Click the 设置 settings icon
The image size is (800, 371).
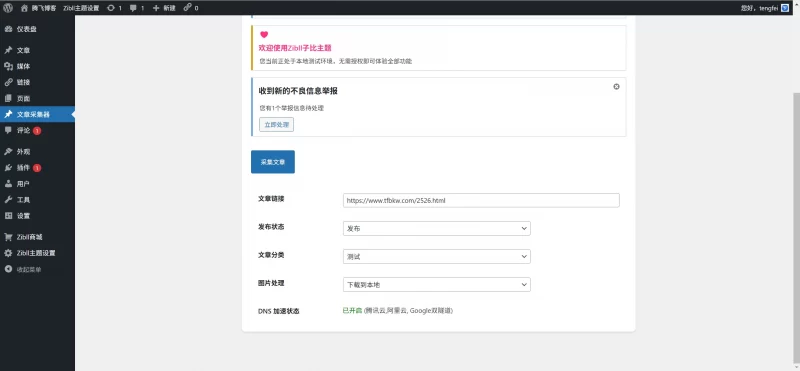coord(8,216)
